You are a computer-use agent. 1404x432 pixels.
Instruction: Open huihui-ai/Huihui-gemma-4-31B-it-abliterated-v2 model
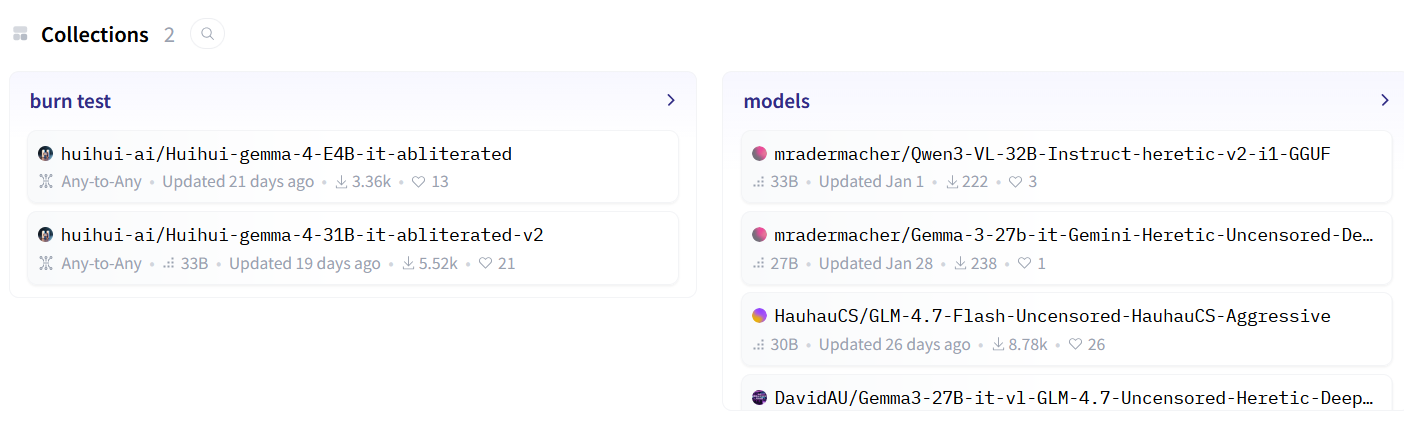pos(353,248)
